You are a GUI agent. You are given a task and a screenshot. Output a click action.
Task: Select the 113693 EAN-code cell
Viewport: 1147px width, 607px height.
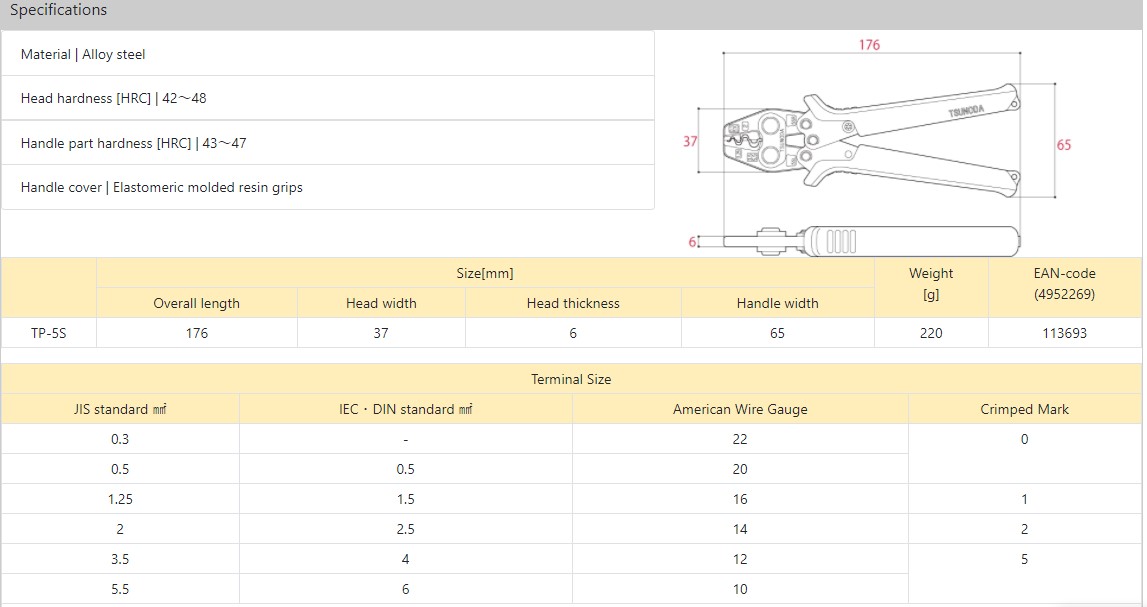click(1064, 333)
